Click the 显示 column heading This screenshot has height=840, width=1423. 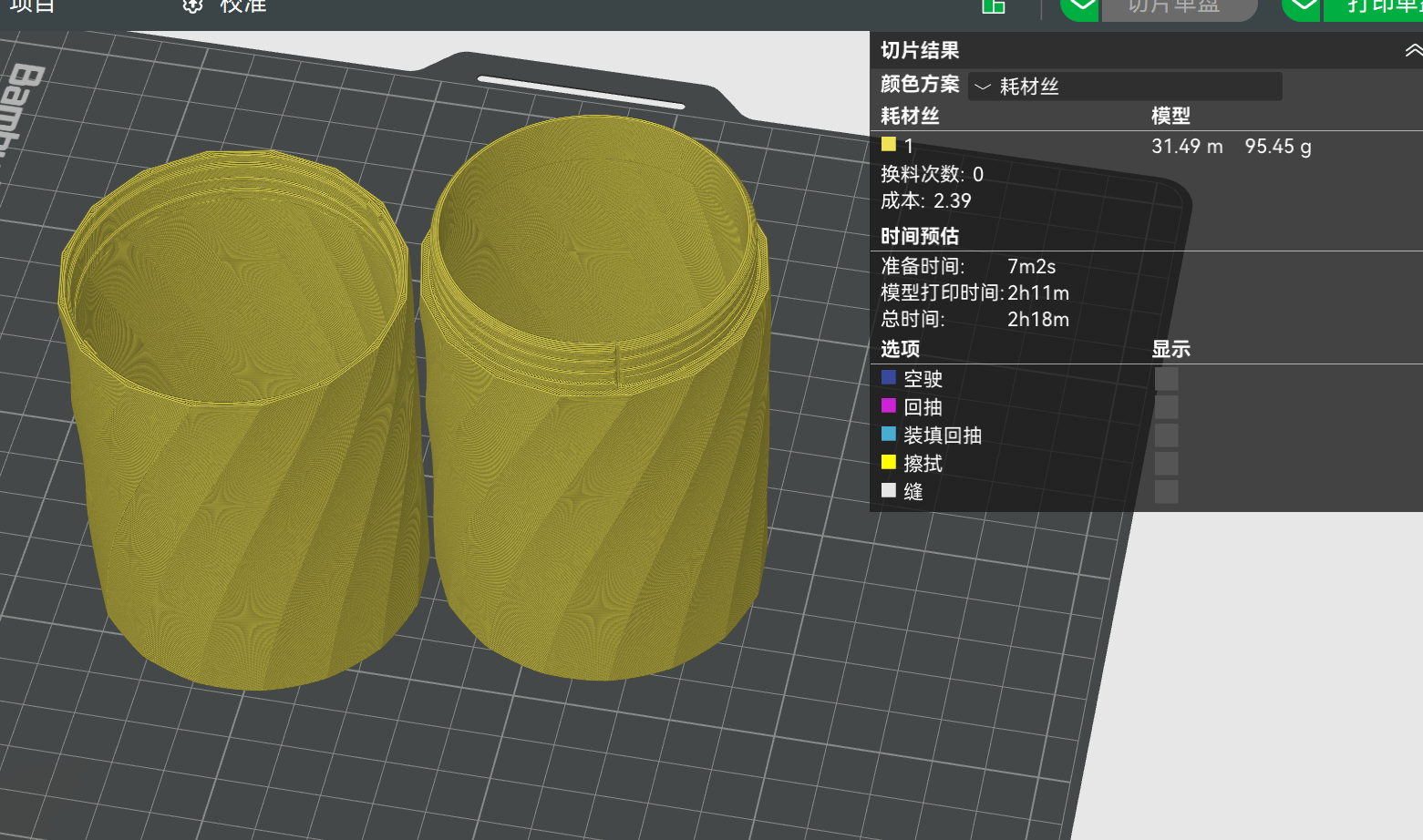click(1170, 349)
